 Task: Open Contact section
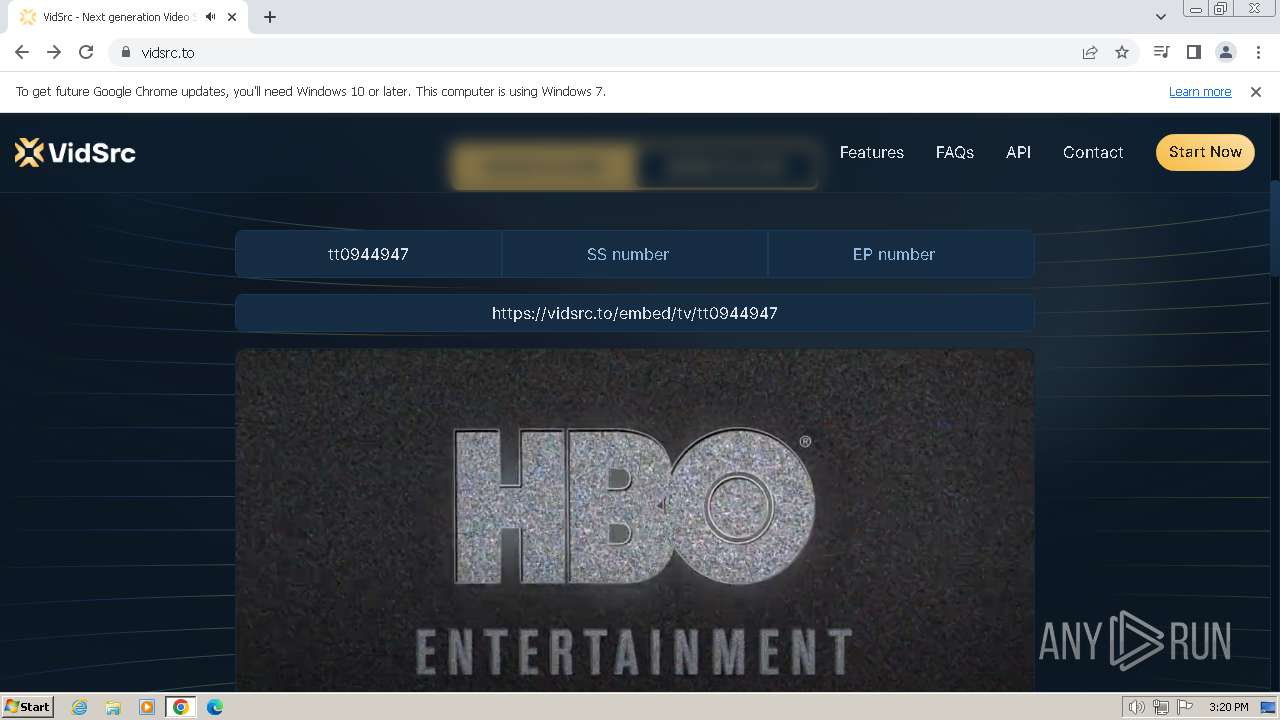click(x=1093, y=152)
